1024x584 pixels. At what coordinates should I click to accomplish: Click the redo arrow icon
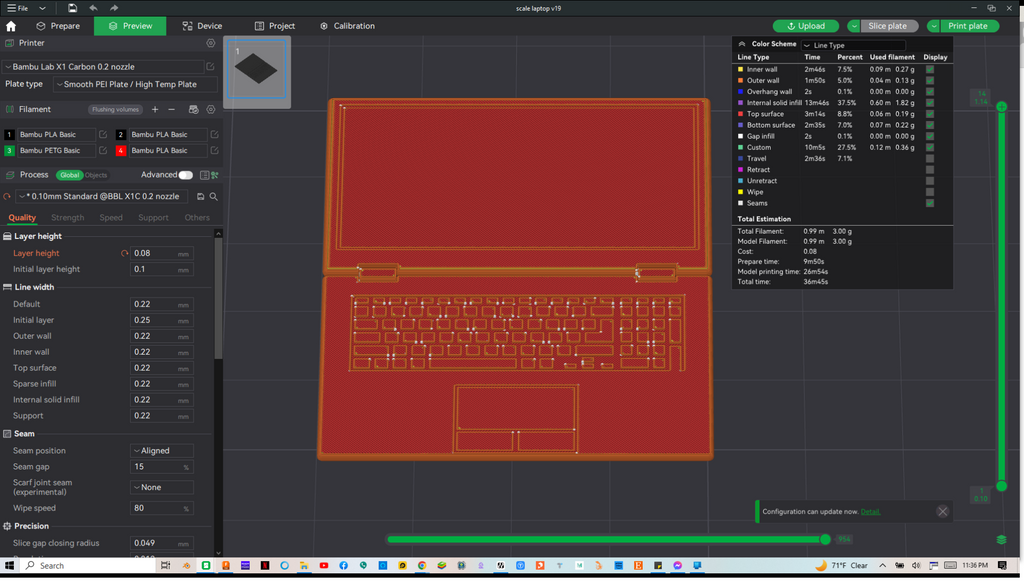click(x=114, y=8)
